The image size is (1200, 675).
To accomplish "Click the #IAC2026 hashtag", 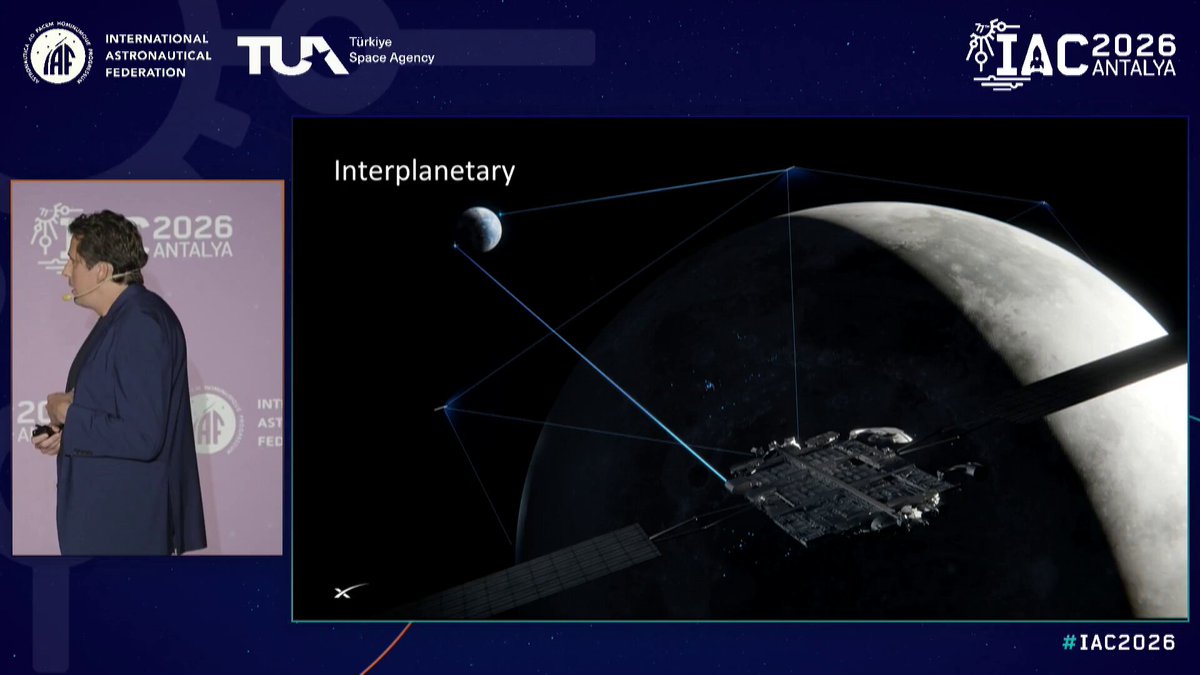I will (1118, 642).
